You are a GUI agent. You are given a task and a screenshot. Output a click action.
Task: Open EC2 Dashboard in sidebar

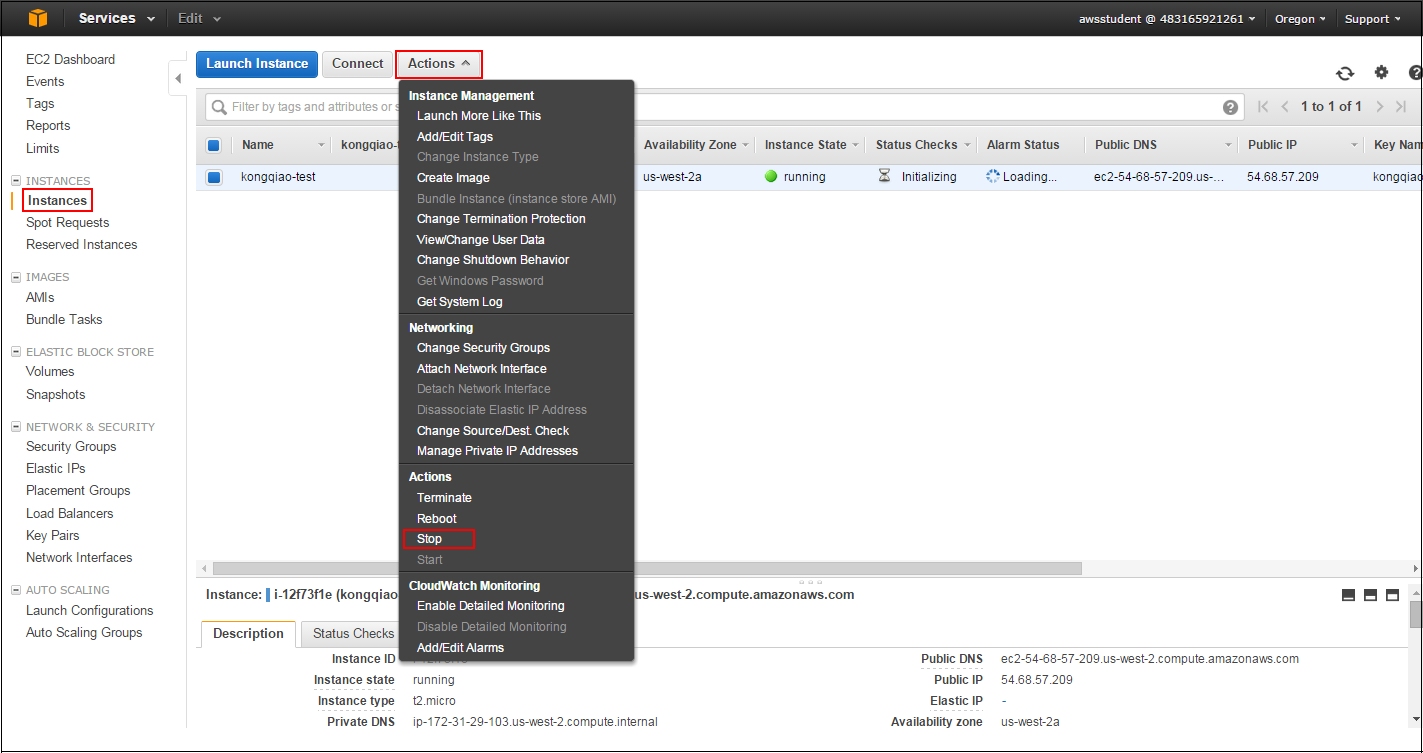70,60
